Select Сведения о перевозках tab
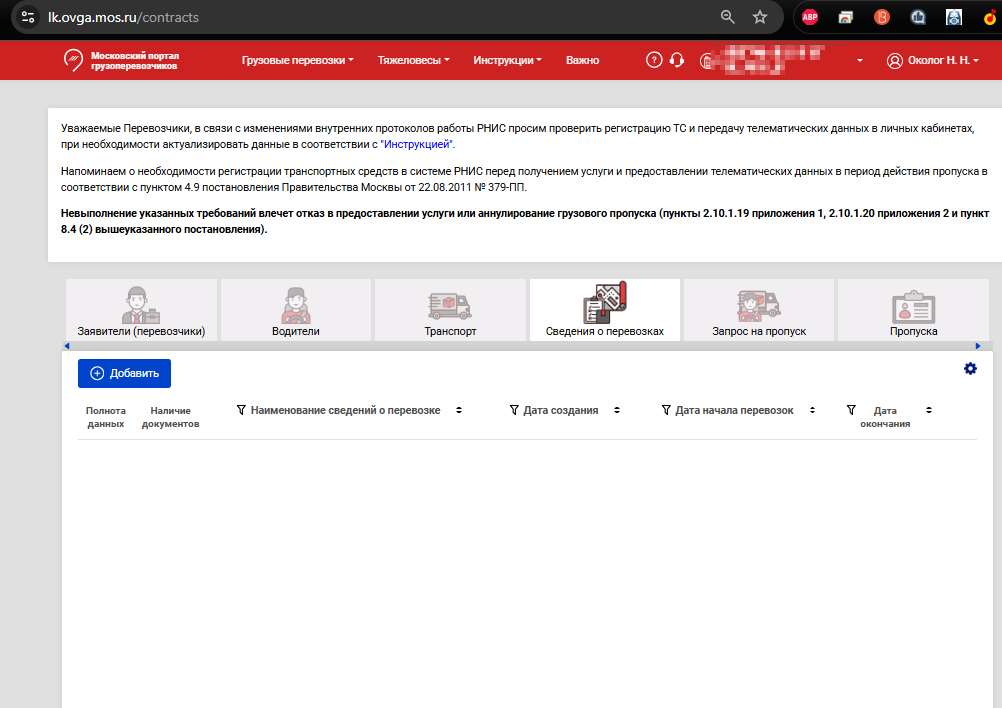Viewport: 1002px width, 708px height. tap(605, 310)
